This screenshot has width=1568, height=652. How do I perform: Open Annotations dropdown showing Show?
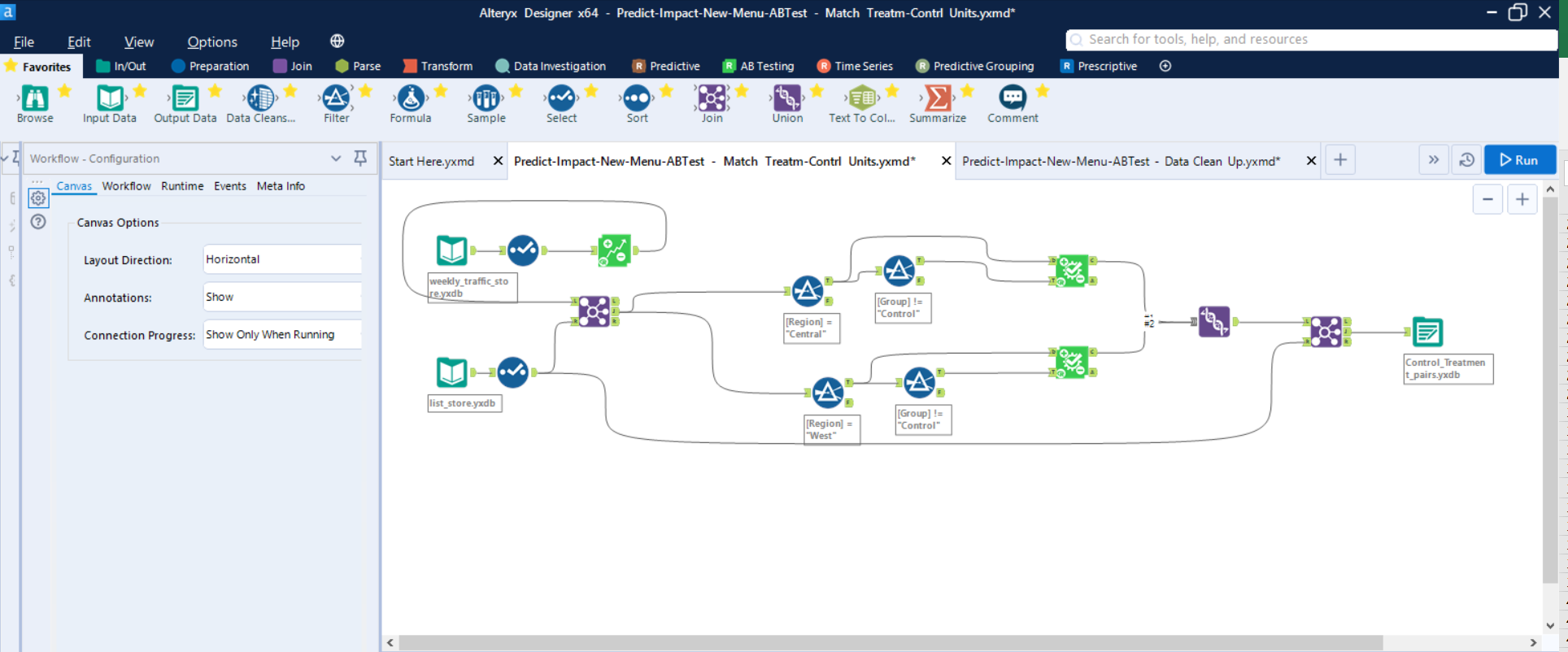click(x=282, y=297)
